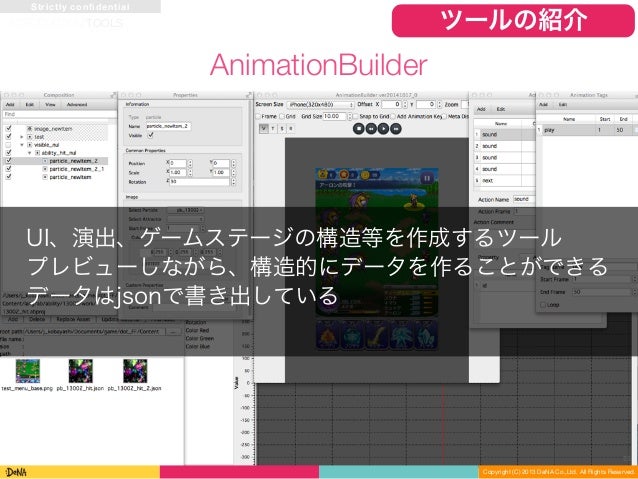
Task: Toggle visibility checkbox for image_newitem row
Action: click(9, 128)
